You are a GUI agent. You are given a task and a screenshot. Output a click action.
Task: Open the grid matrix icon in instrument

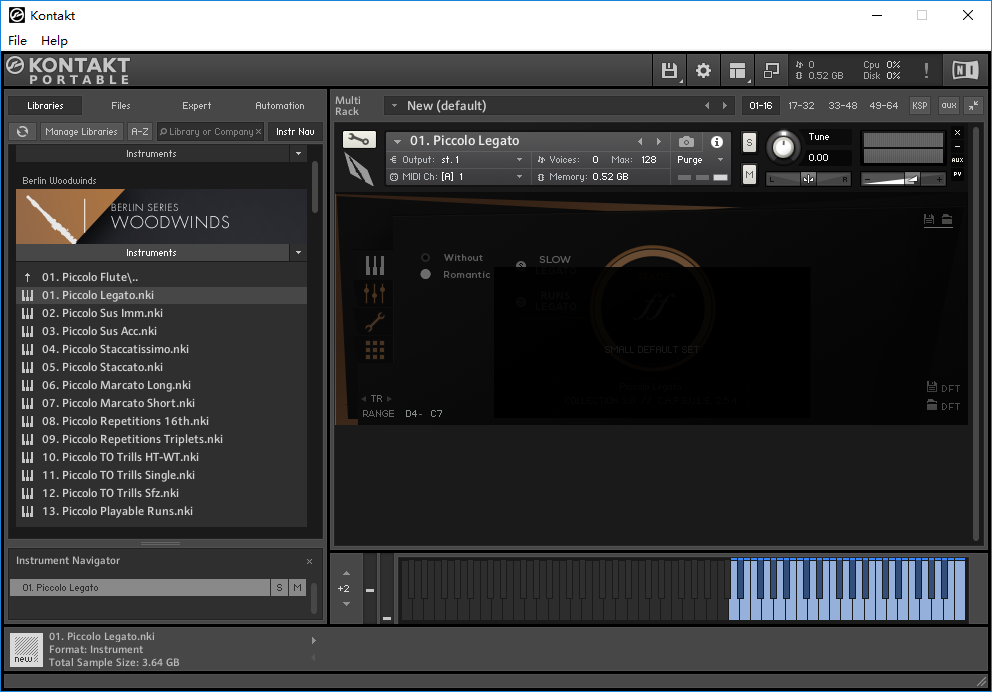375,350
